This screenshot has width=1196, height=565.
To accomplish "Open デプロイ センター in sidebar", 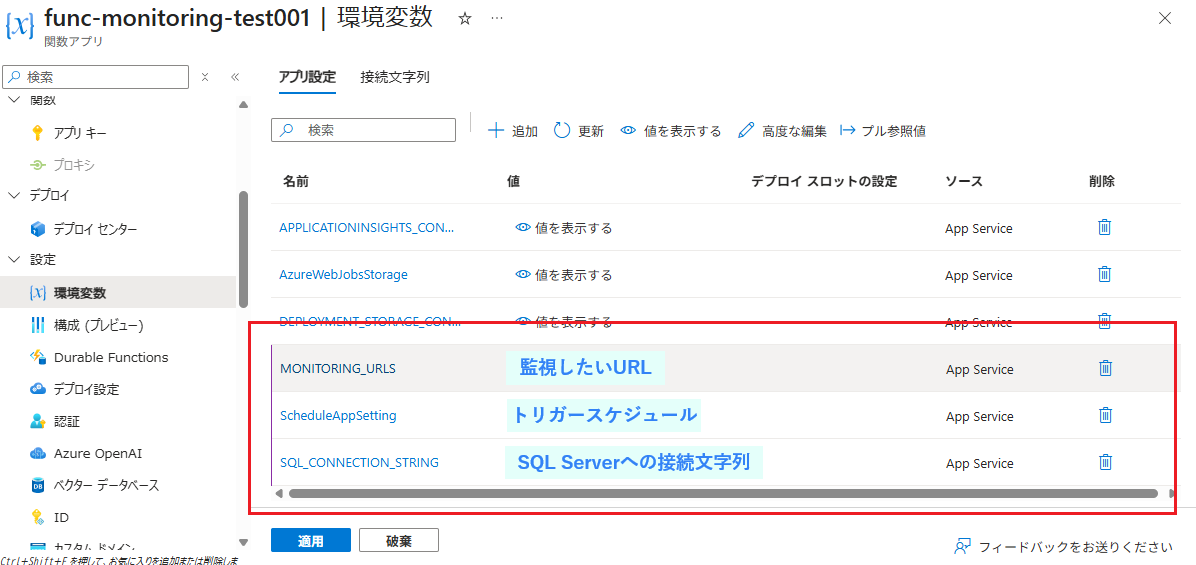I will coord(95,229).
